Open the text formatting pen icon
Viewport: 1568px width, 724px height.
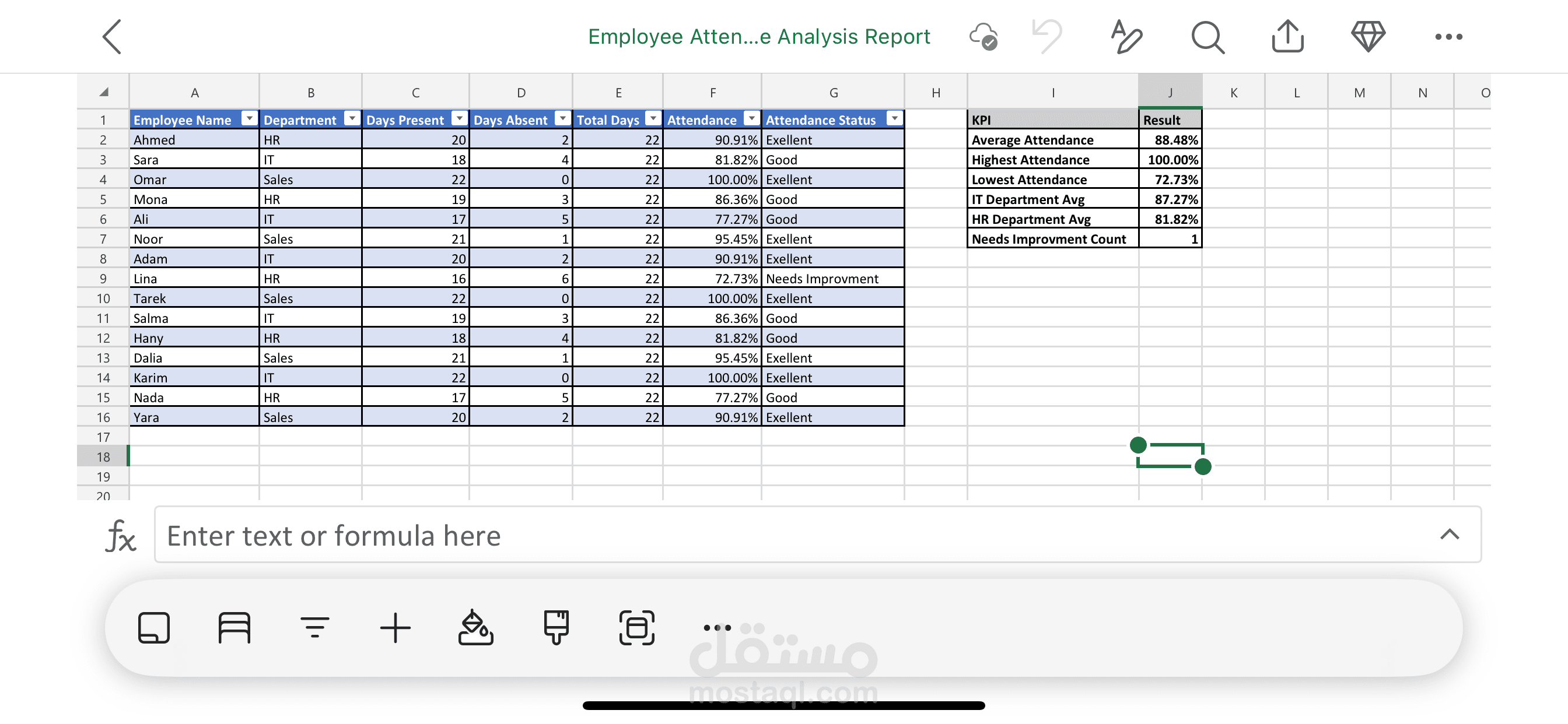point(1126,37)
